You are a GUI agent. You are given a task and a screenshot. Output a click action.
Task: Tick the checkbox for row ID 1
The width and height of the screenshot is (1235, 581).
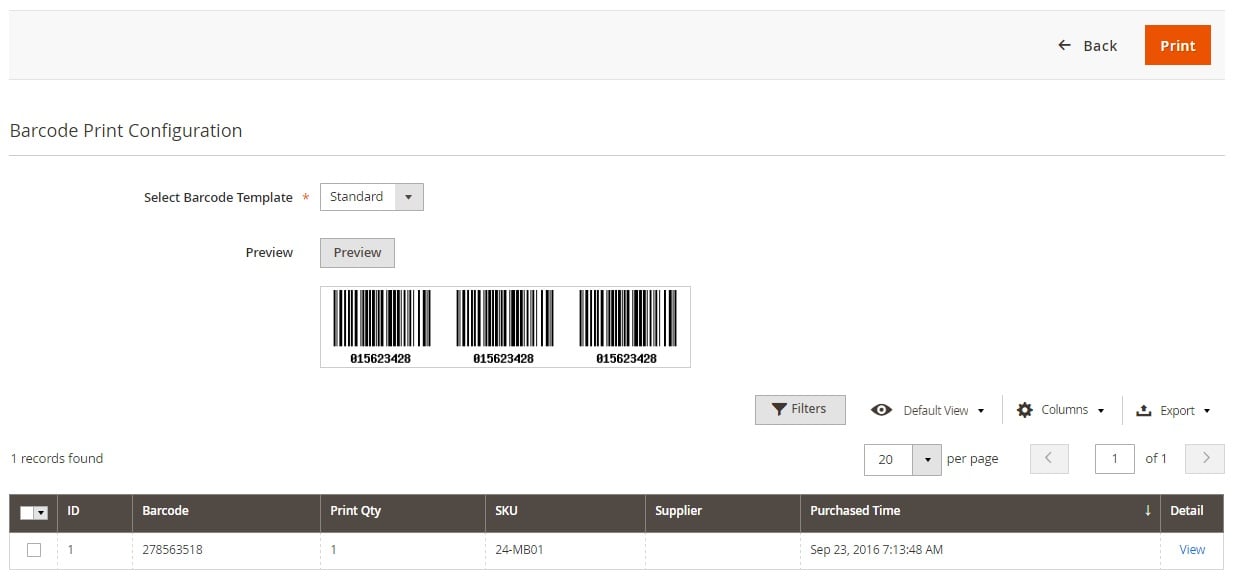click(x=34, y=550)
